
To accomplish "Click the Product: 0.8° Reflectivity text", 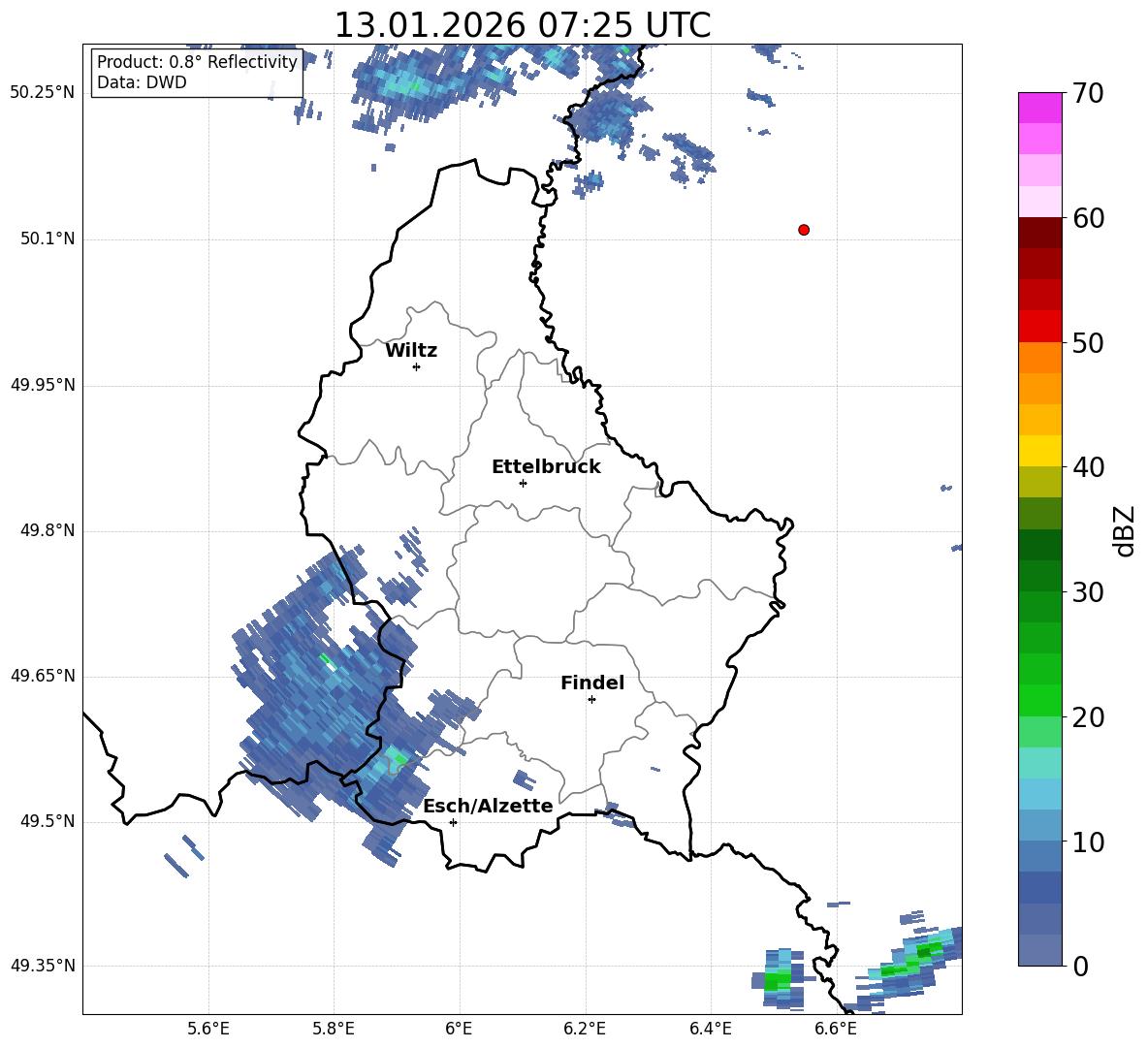I will (x=197, y=62).
